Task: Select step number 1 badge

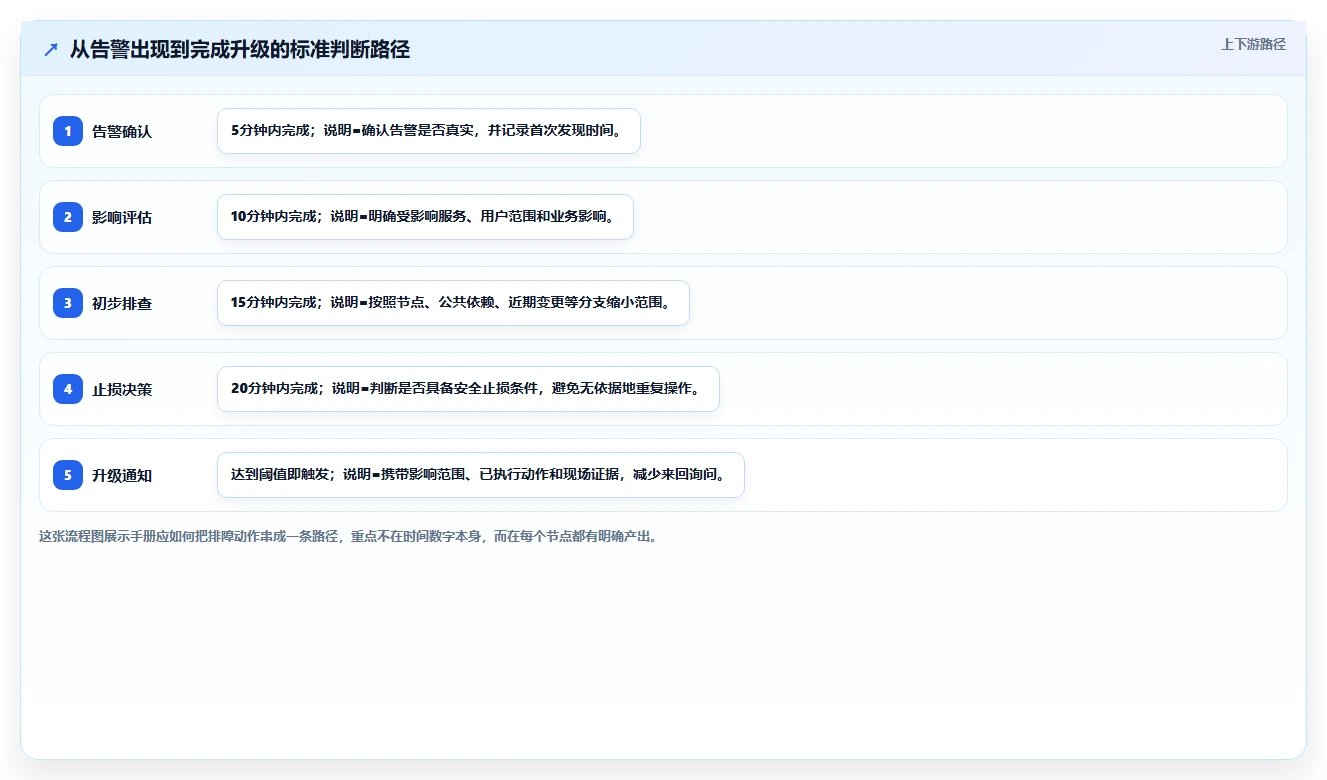Action: [x=68, y=131]
